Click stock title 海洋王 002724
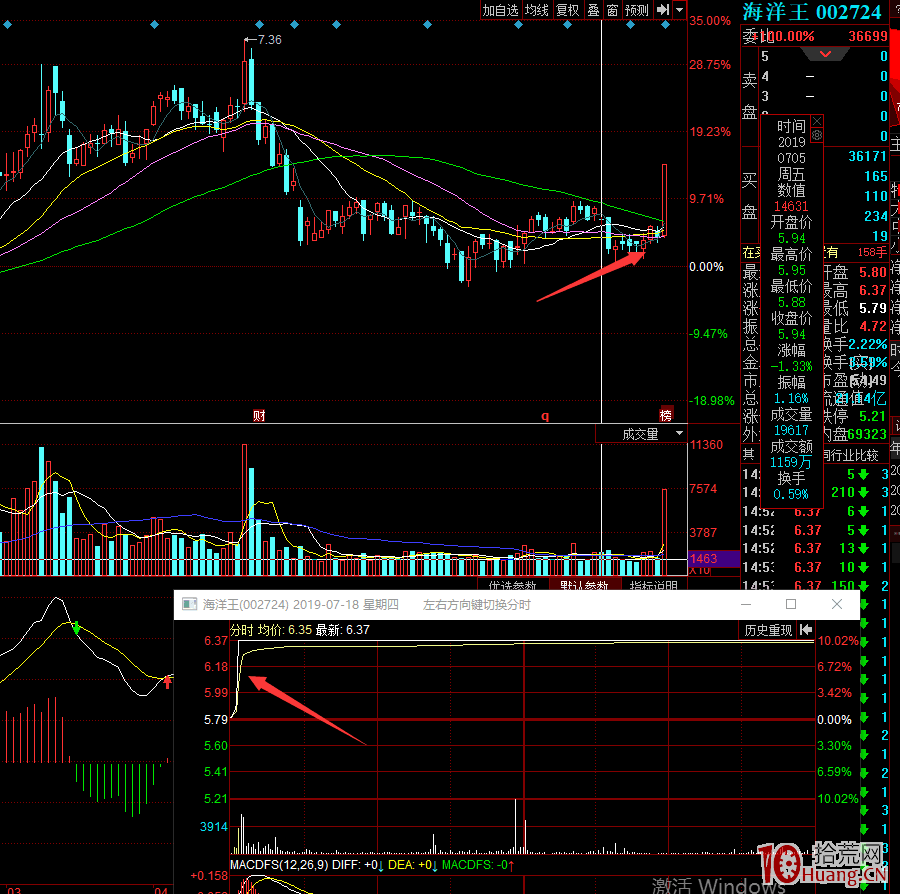 click(x=812, y=11)
